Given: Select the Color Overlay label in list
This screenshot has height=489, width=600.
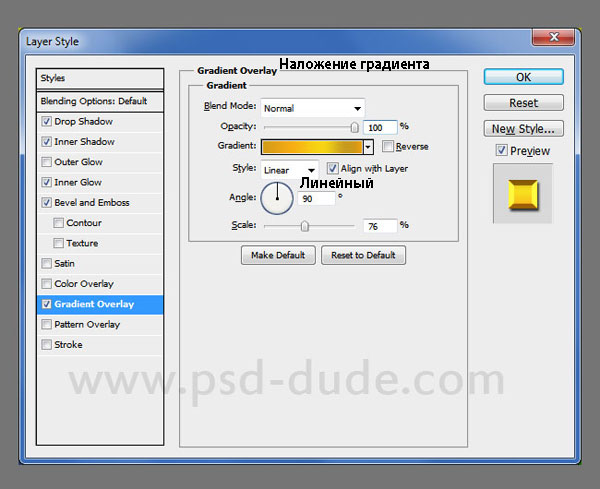Looking at the screenshot, I should (x=84, y=284).
